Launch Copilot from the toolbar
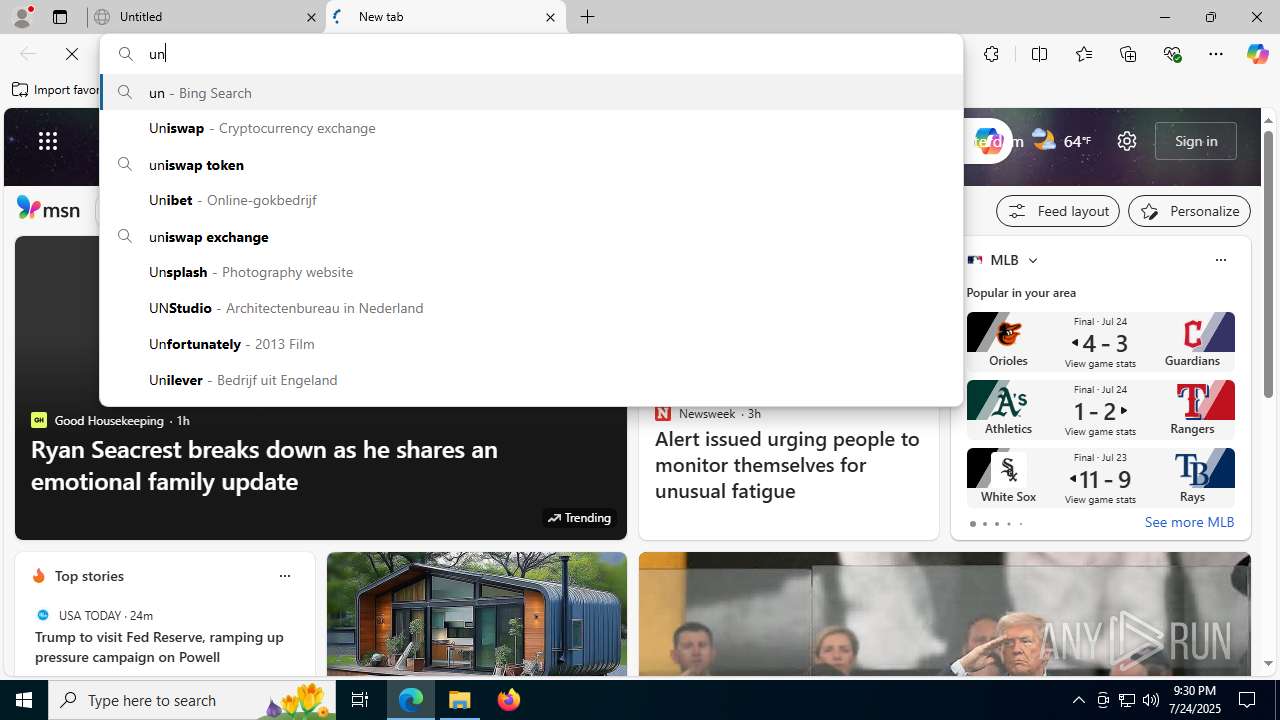 click(1257, 54)
